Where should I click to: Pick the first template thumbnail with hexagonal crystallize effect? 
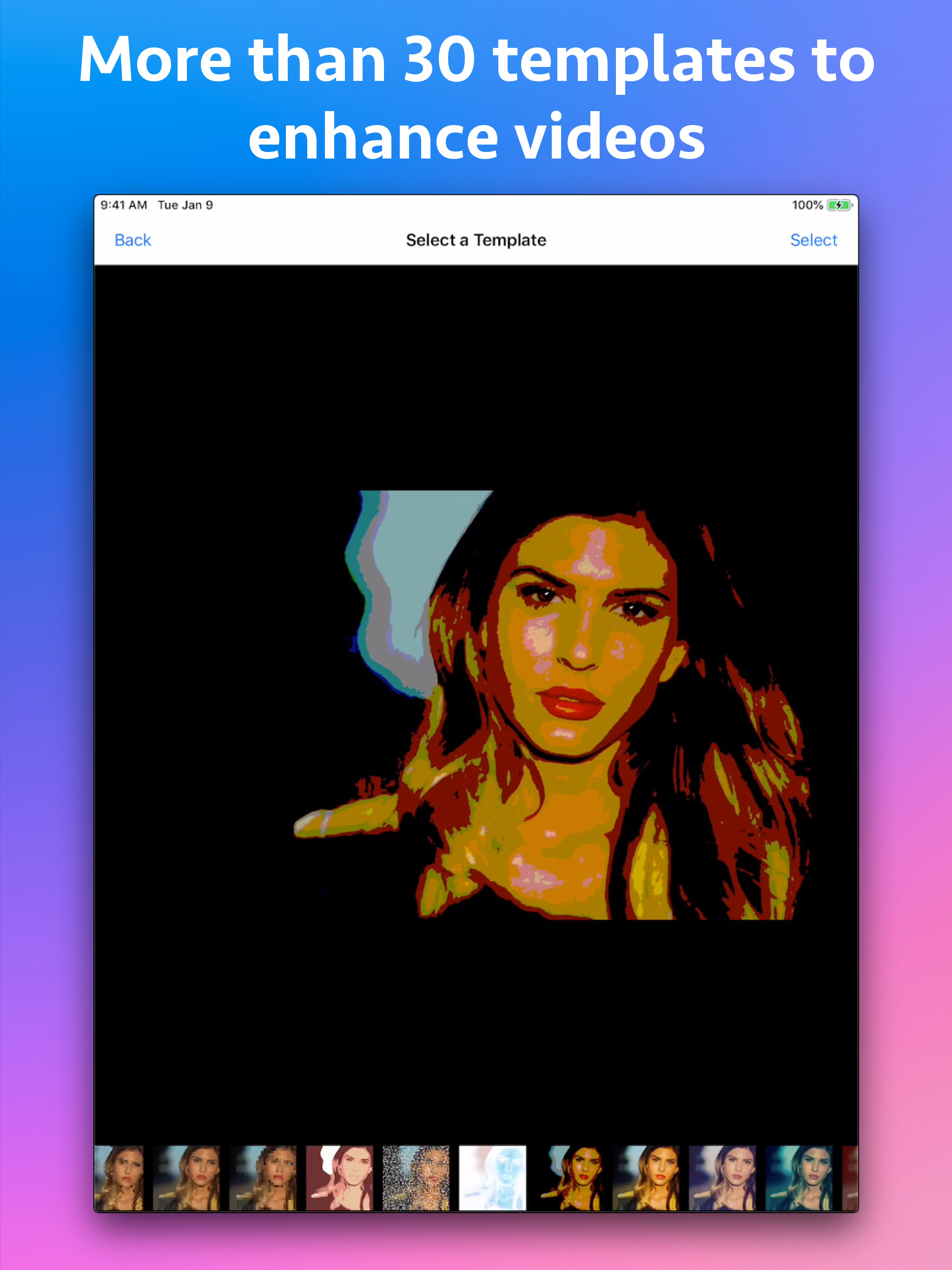point(119,1177)
